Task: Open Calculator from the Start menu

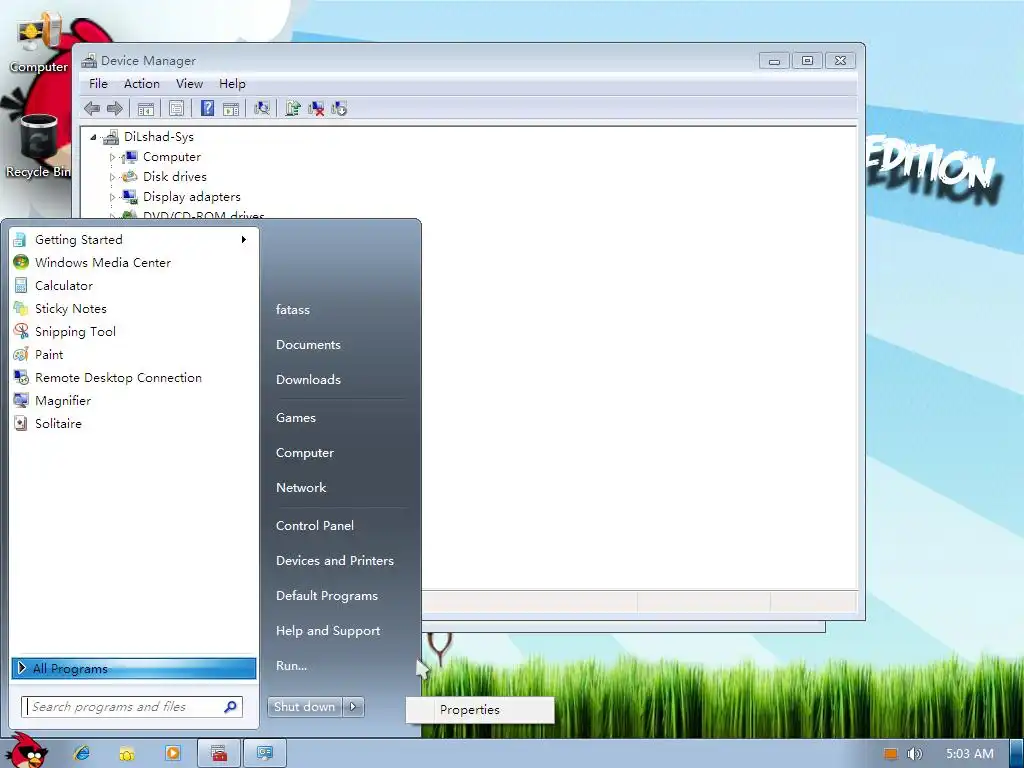Action: click(133, 285)
